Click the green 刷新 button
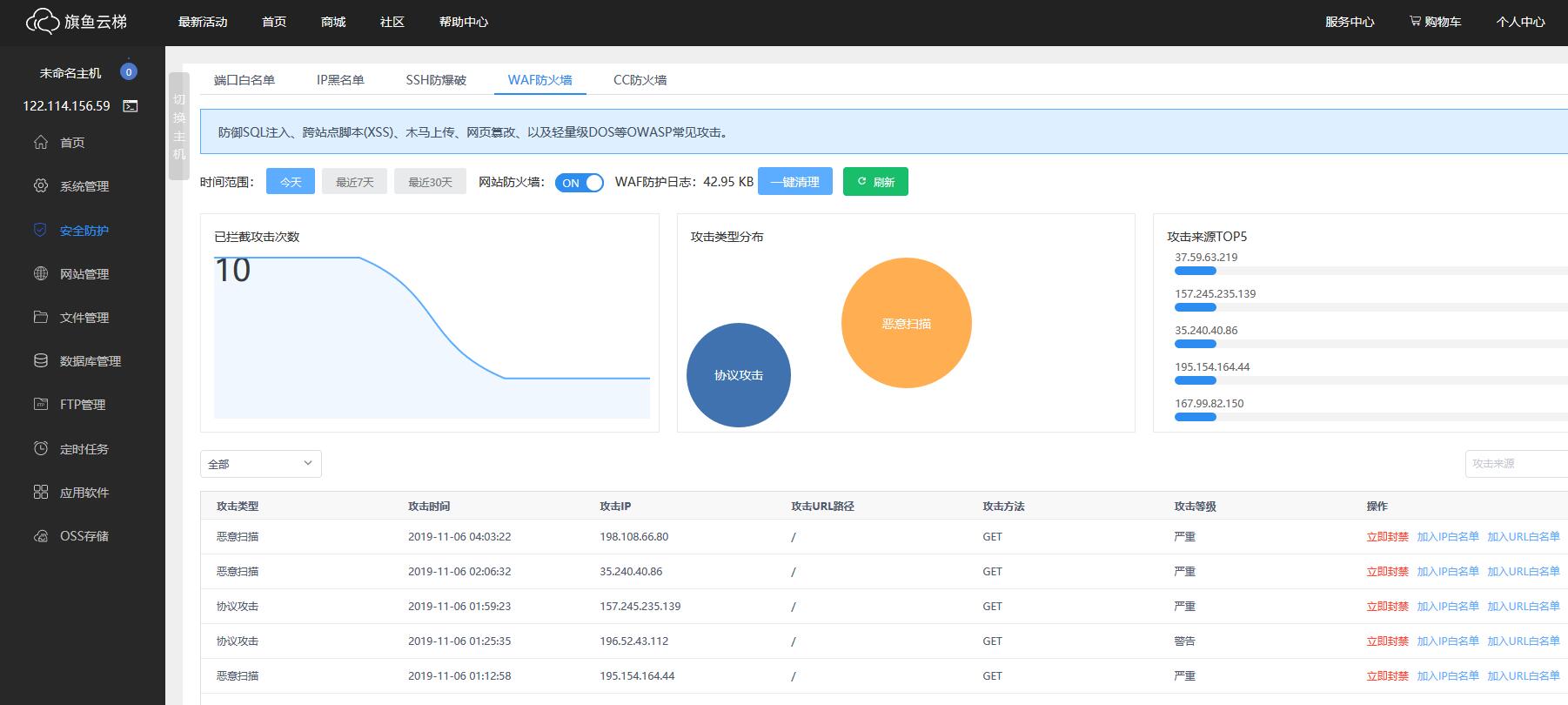1568x705 pixels. pos(875,181)
